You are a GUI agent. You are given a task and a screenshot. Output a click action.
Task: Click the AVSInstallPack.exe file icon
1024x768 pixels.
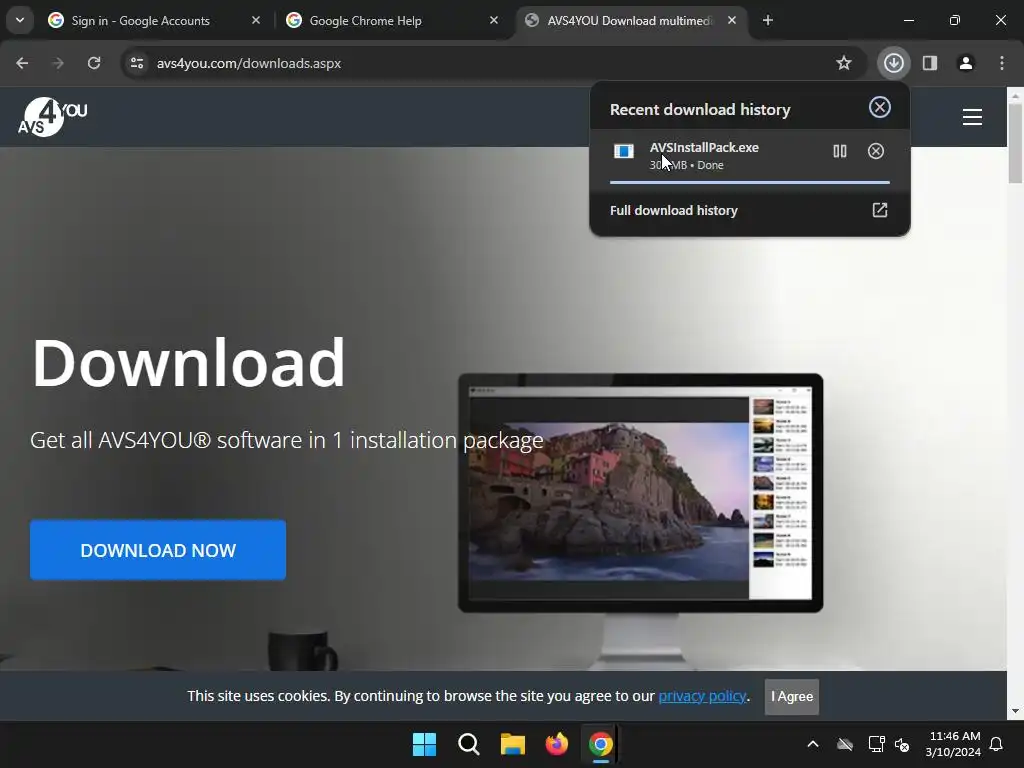624,152
